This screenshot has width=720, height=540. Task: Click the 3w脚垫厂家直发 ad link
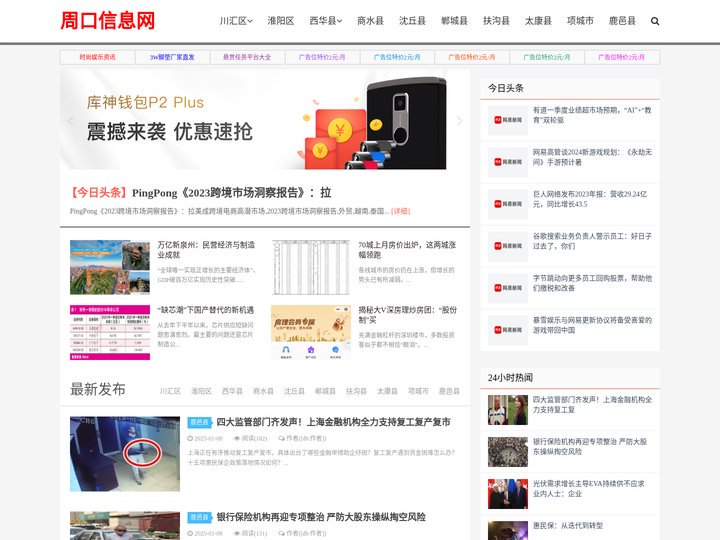[x=172, y=57]
